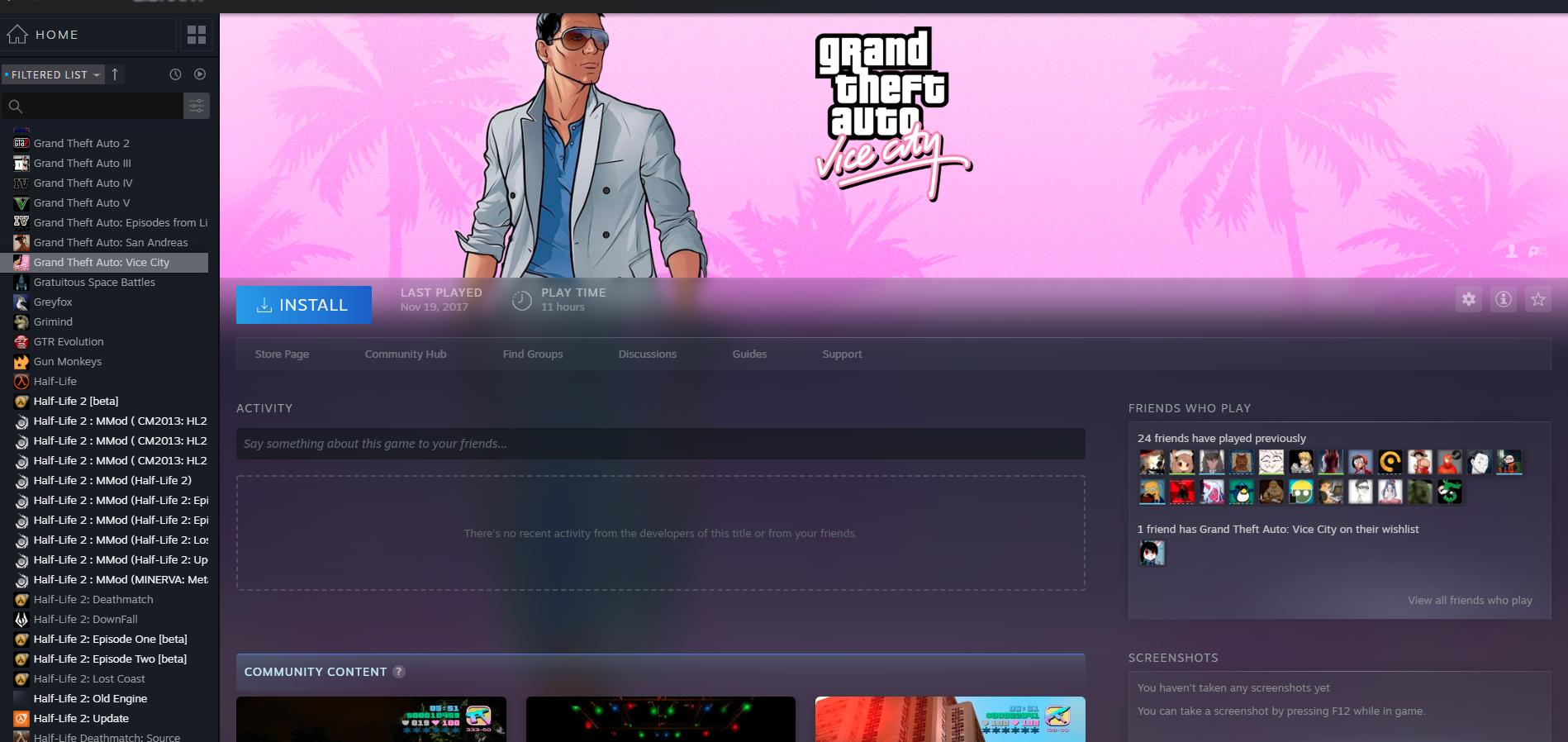Open the manage gear icon
The height and width of the screenshot is (742, 1568).
1468,299
